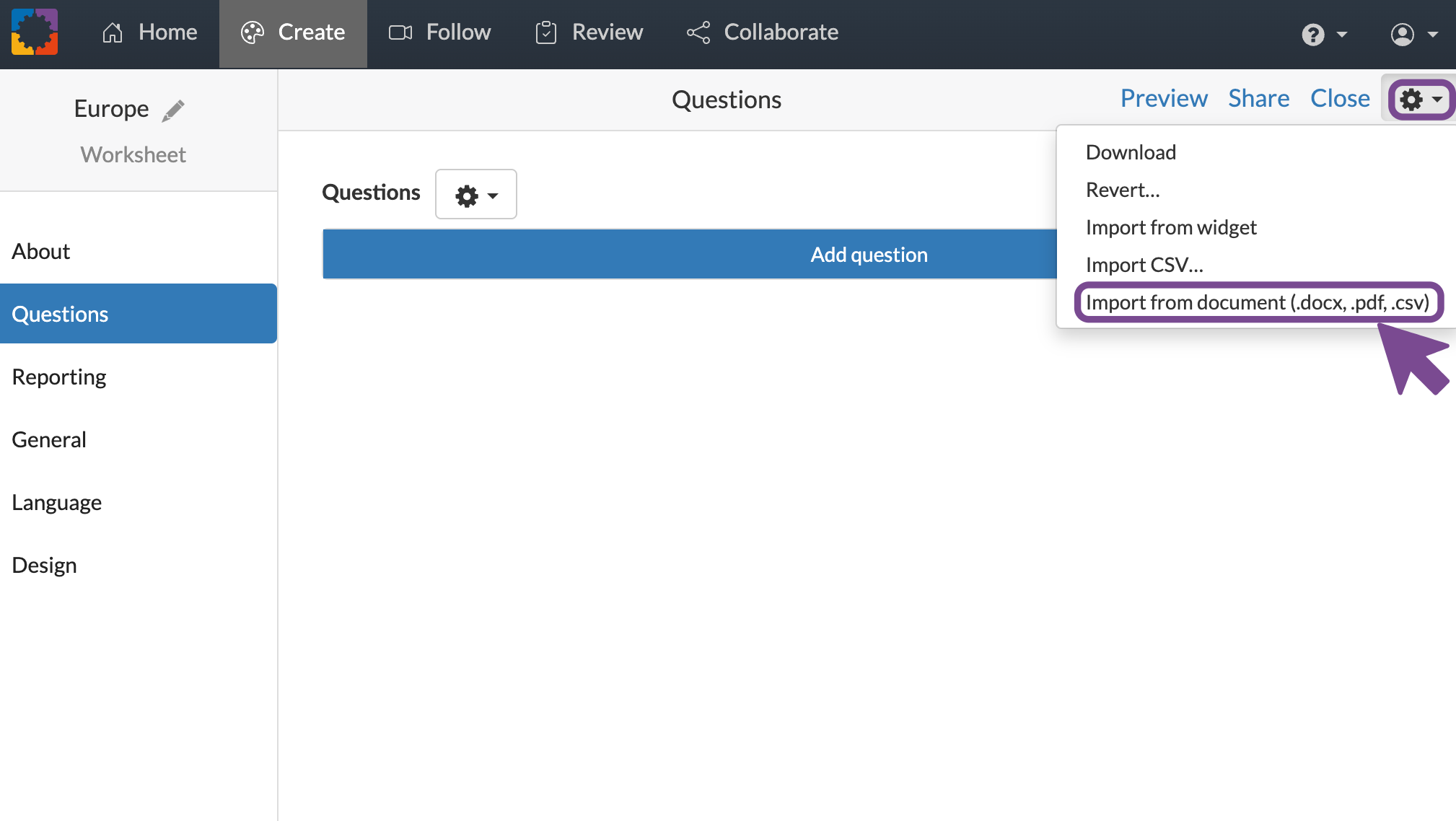This screenshot has height=821, width=1456.
Task: Expand the Questions gear dropdown
Action: coord(475,193)
